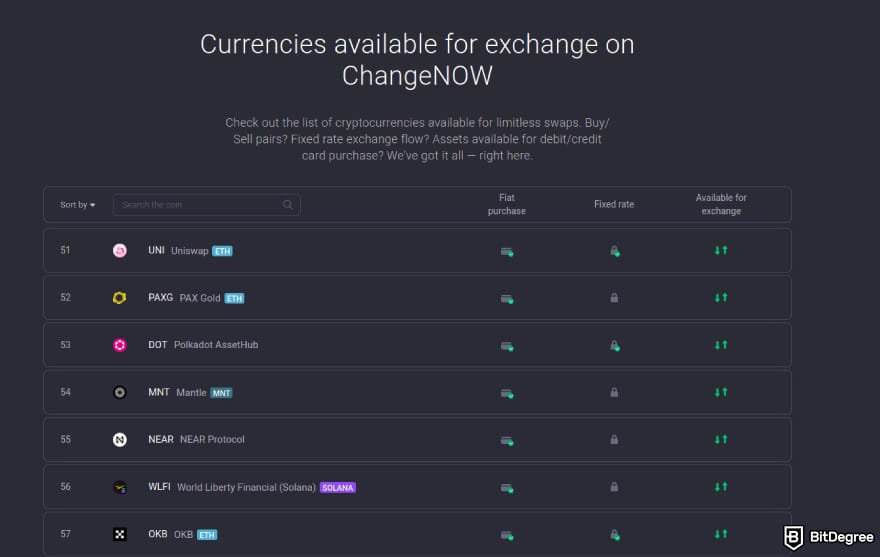Click row number 54
Image resolution: width=880 pixels, height=557 pixels.
(x=66, y=392)
